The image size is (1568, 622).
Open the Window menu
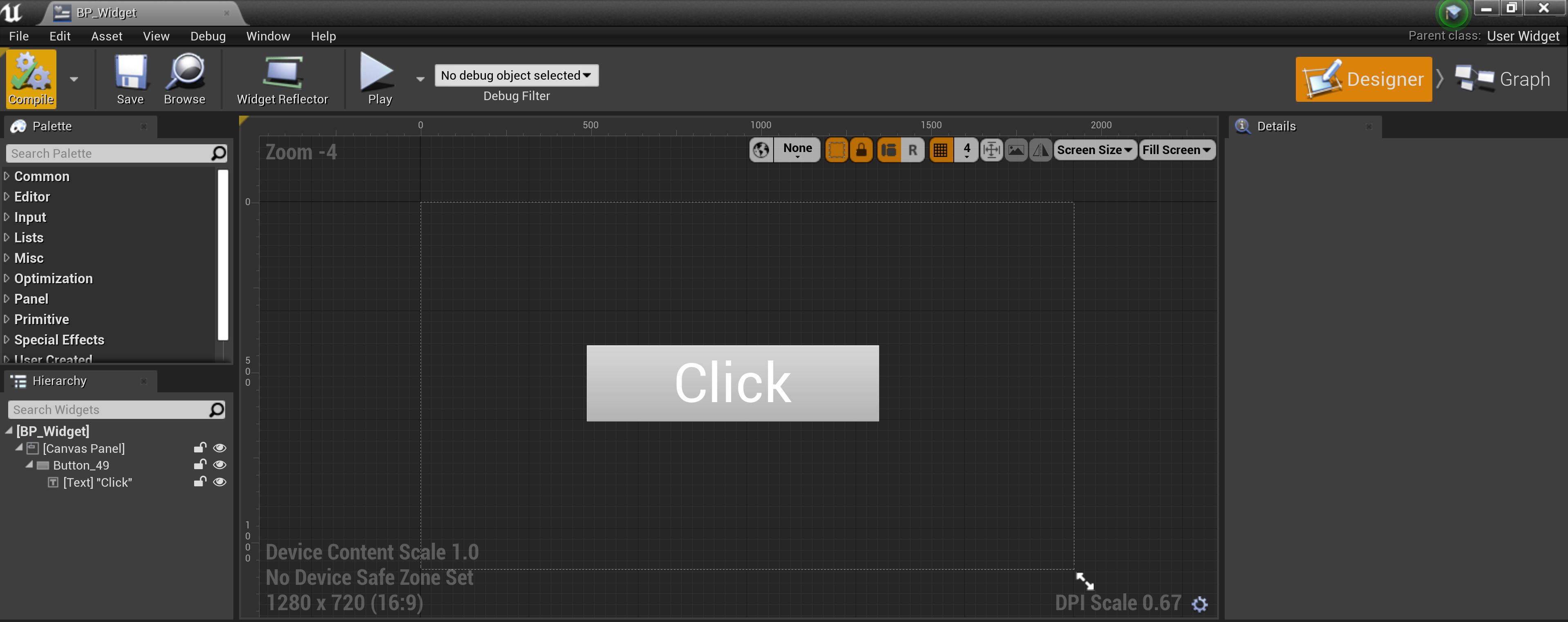coord(268,36)
